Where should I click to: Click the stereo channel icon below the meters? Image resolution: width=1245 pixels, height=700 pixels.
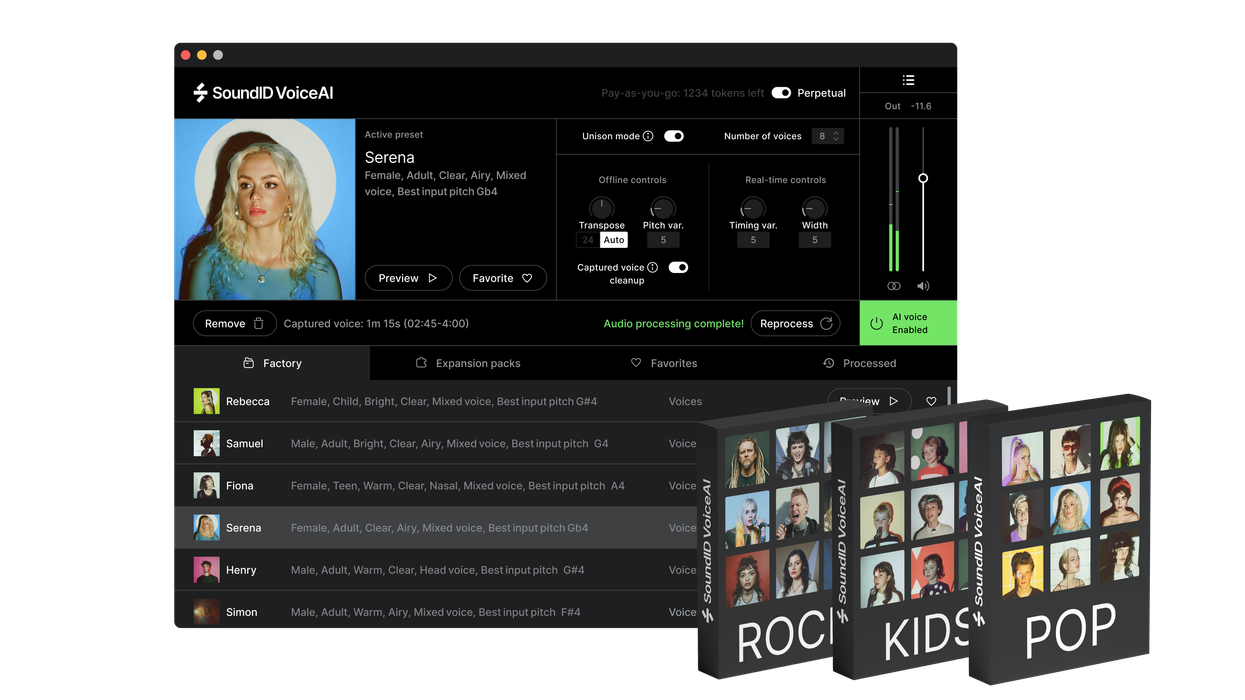tap(893, 285)
